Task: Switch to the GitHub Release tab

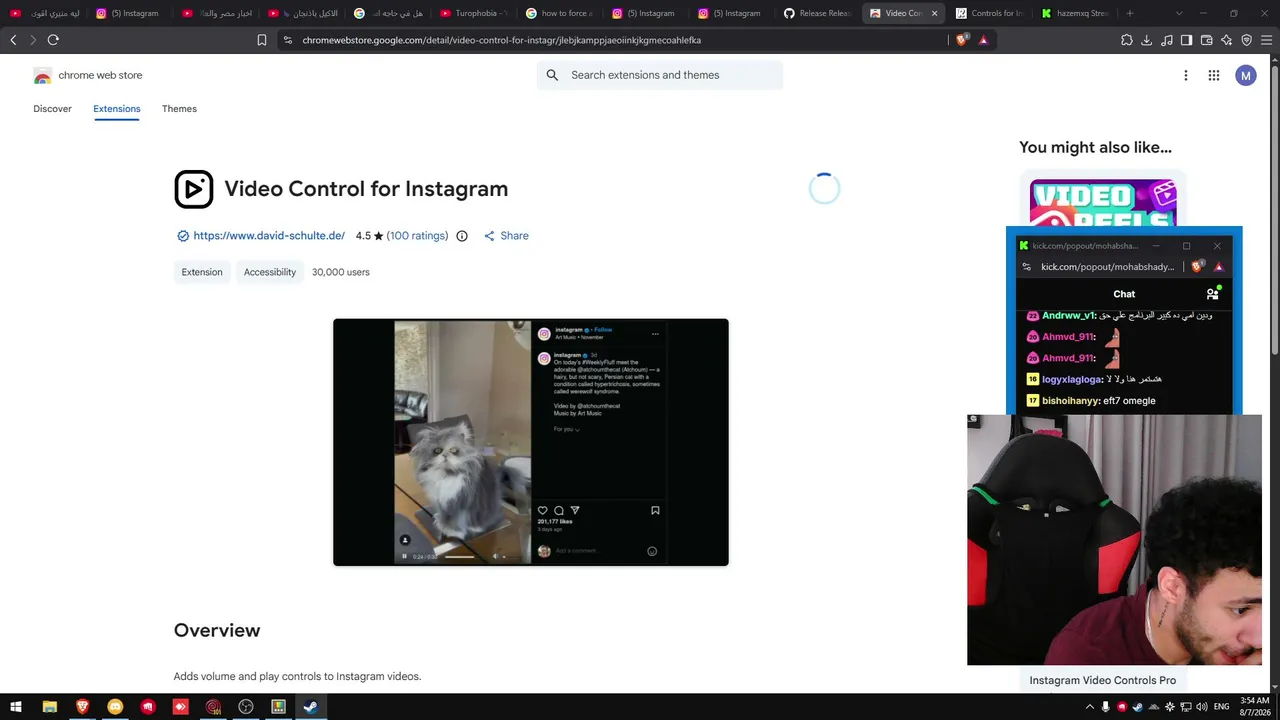Action: pos(817,13)
